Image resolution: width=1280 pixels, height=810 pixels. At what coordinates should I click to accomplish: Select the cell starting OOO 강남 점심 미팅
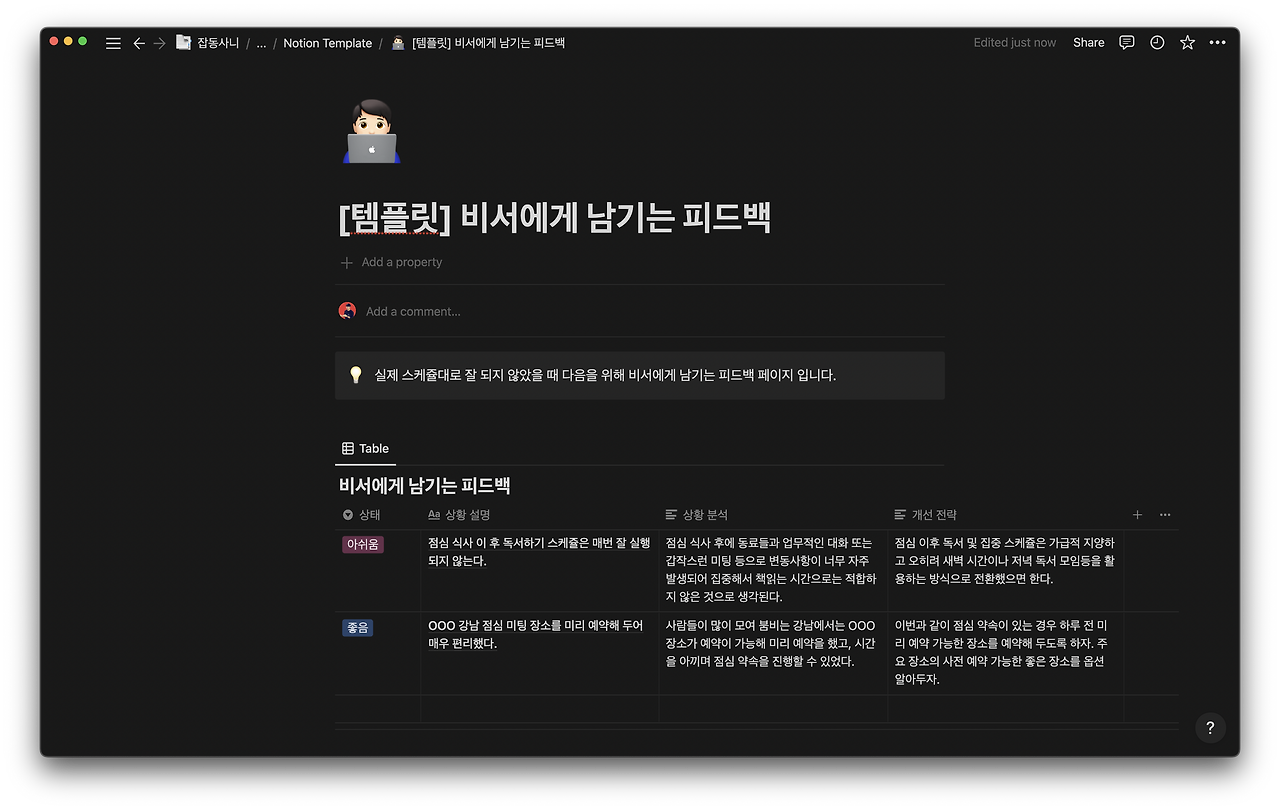click(539, 654)
